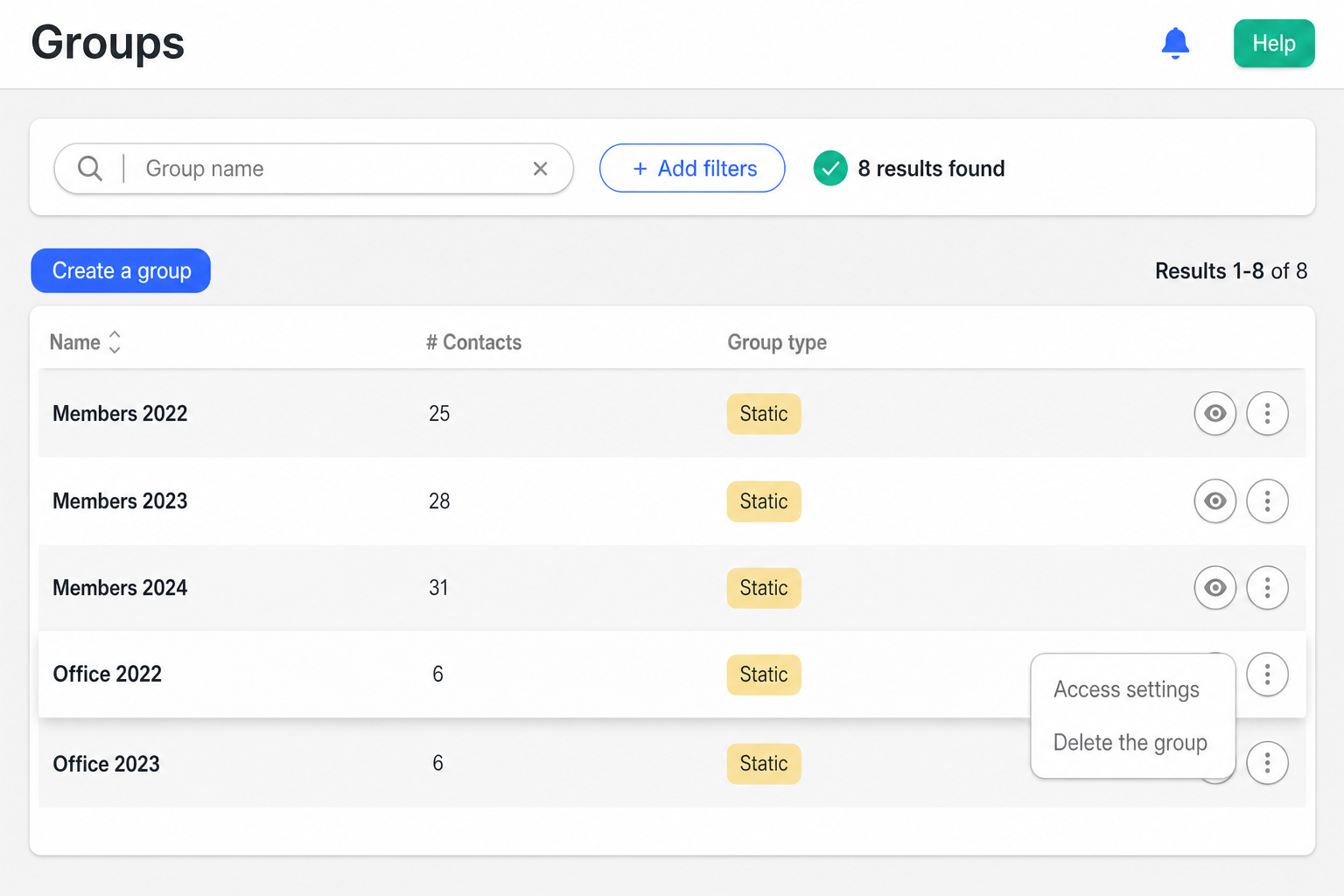View the Members 2022 group
1344x896 pixels.
1215,413
